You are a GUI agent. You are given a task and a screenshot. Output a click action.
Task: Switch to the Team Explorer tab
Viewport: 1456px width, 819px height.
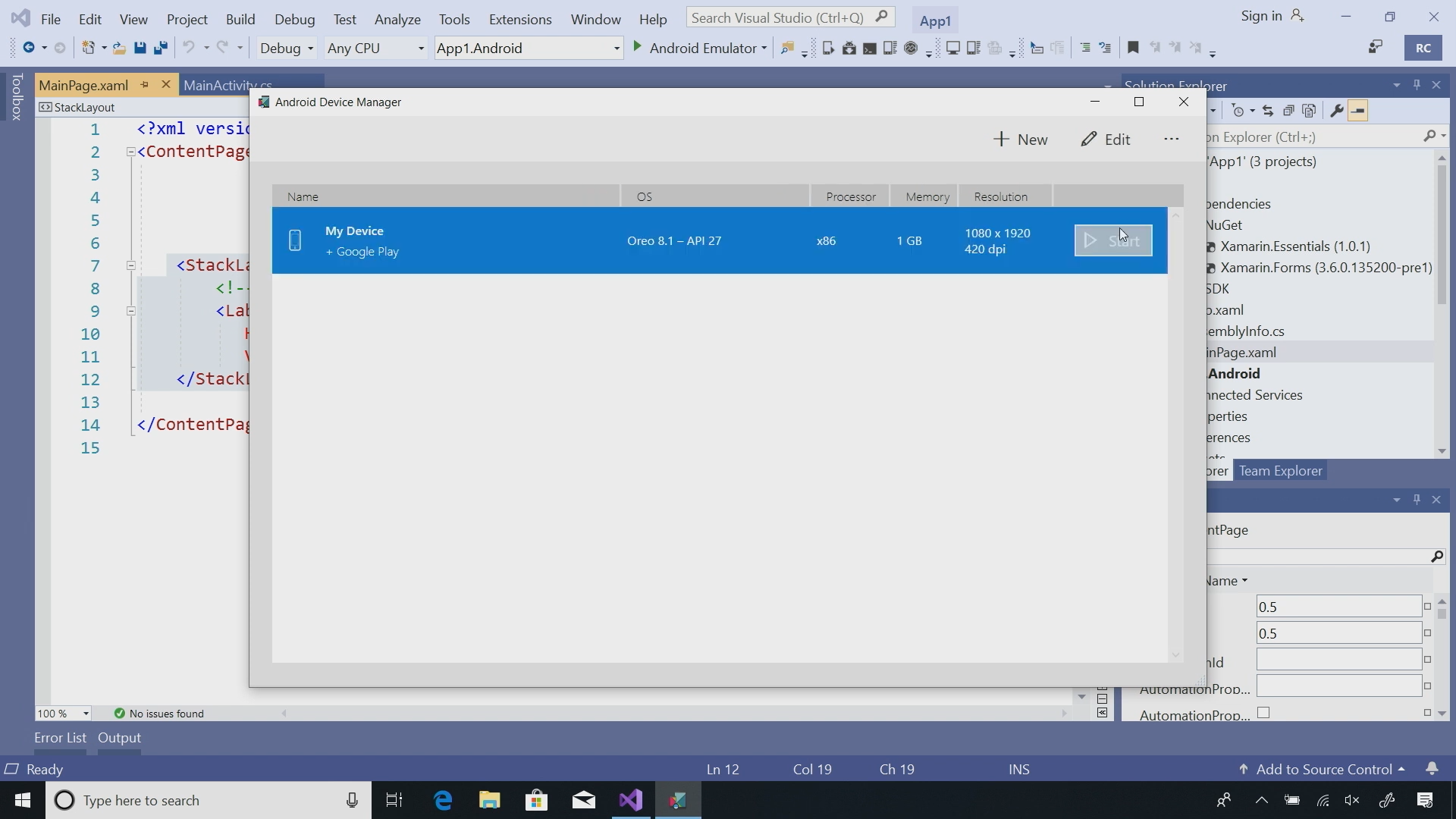coord(1280,471)
